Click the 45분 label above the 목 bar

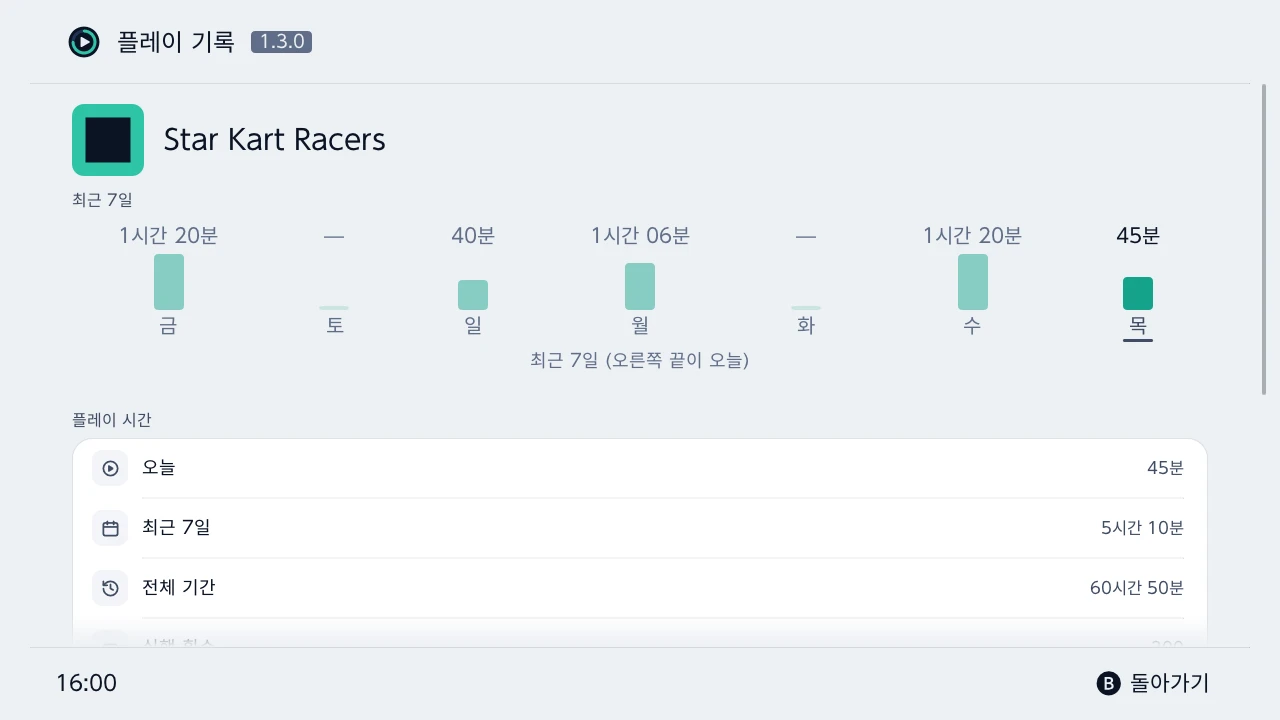pos(1138,236)
